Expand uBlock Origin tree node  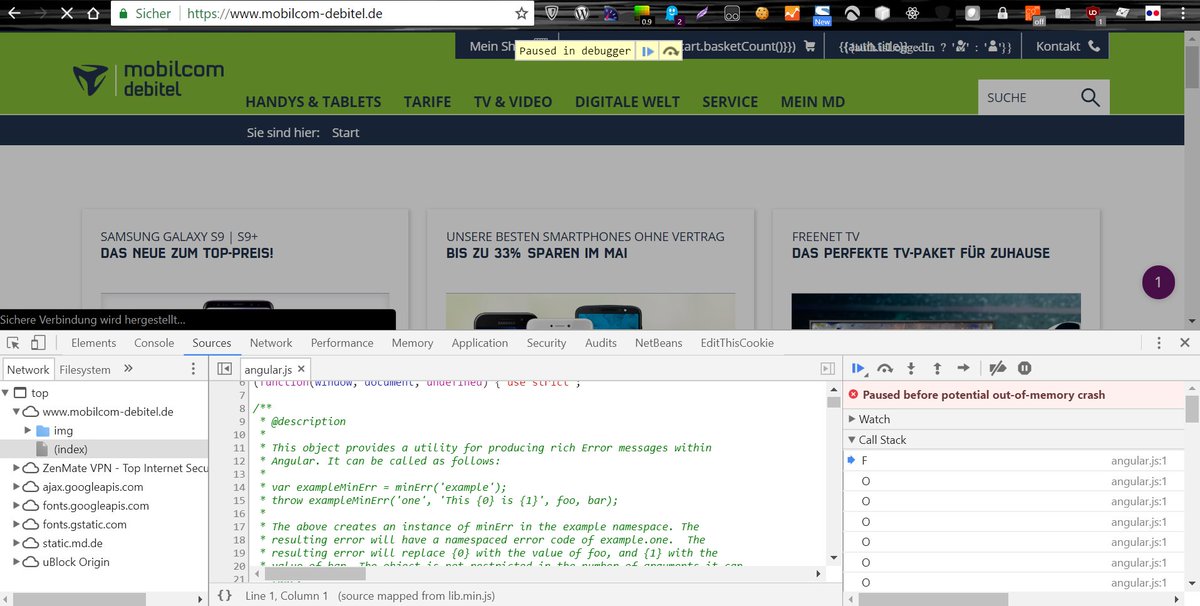tap(16, 562)
